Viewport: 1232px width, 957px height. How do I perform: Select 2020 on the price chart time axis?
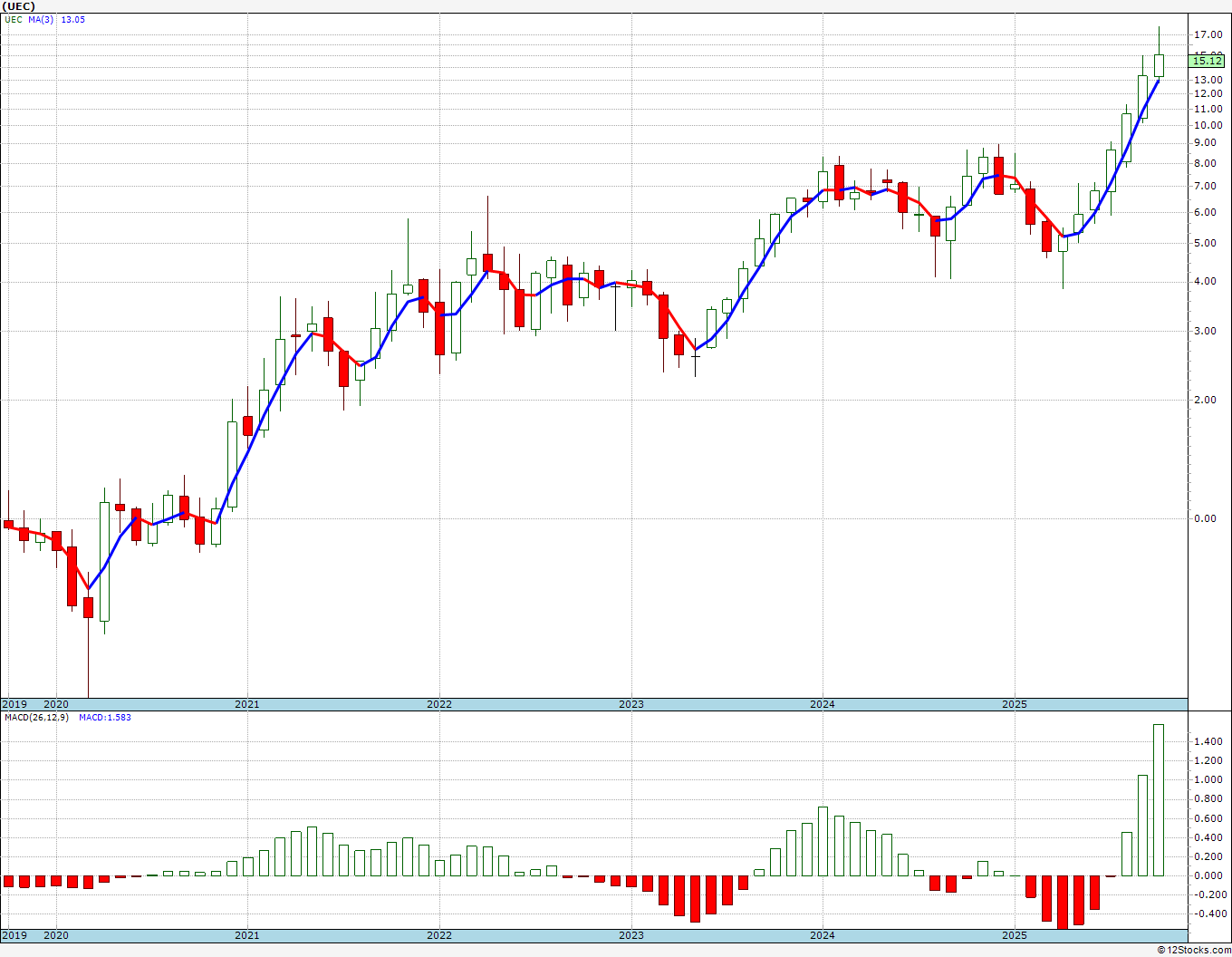coord(55,704)
